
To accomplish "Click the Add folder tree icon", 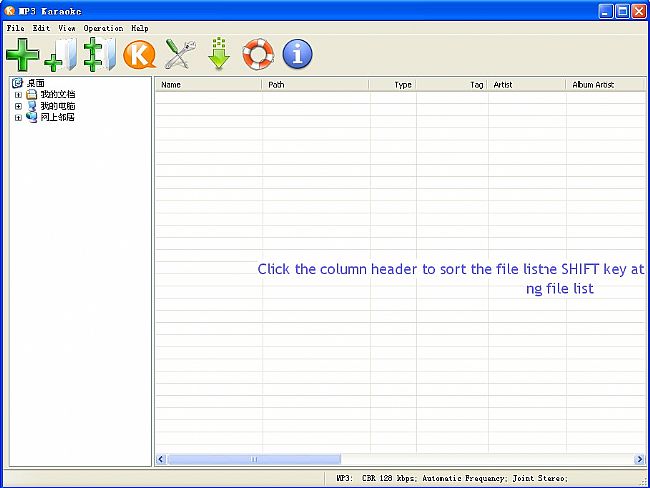I will [x=99, y=54].
